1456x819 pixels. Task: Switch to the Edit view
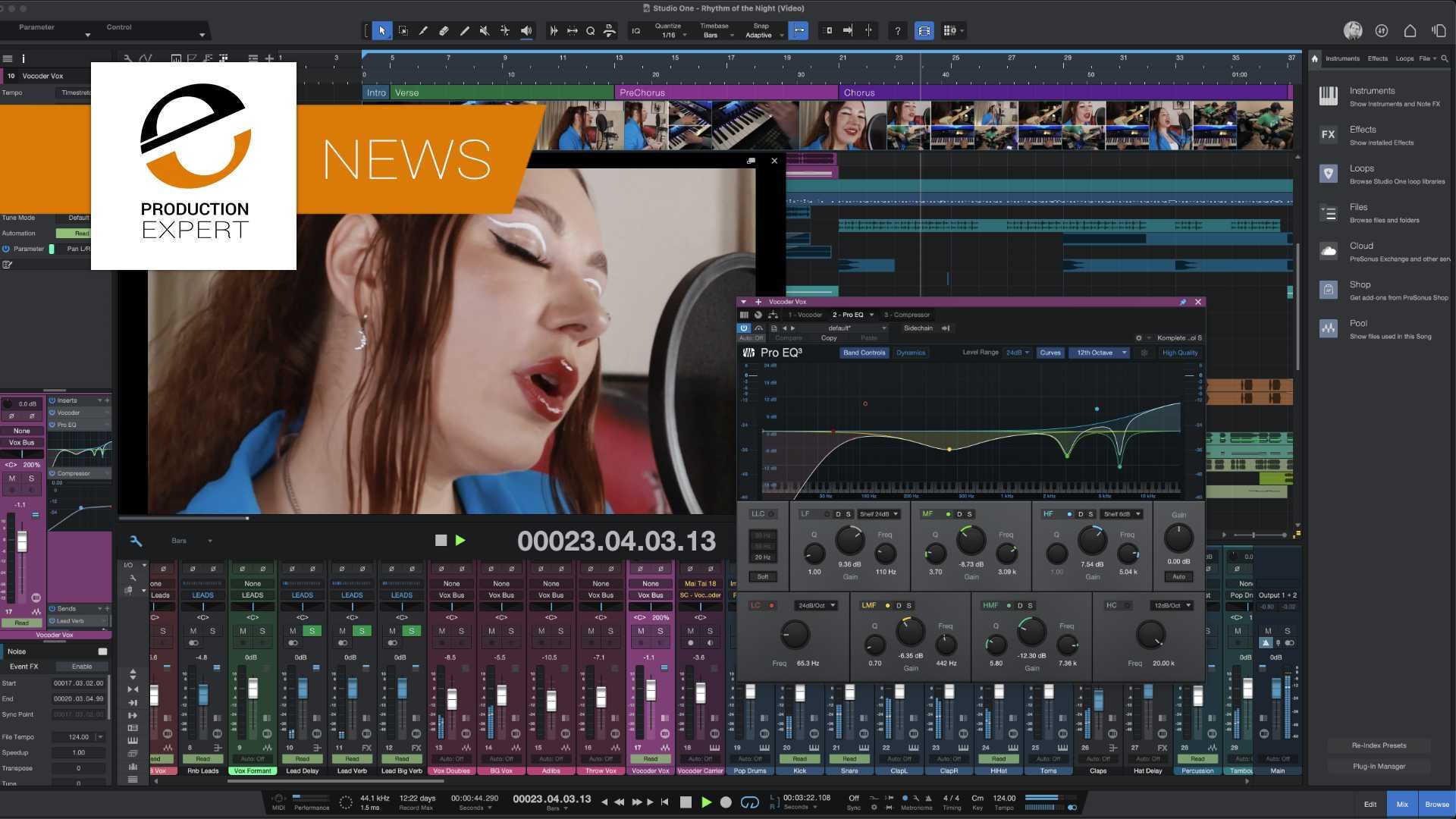1370,805
